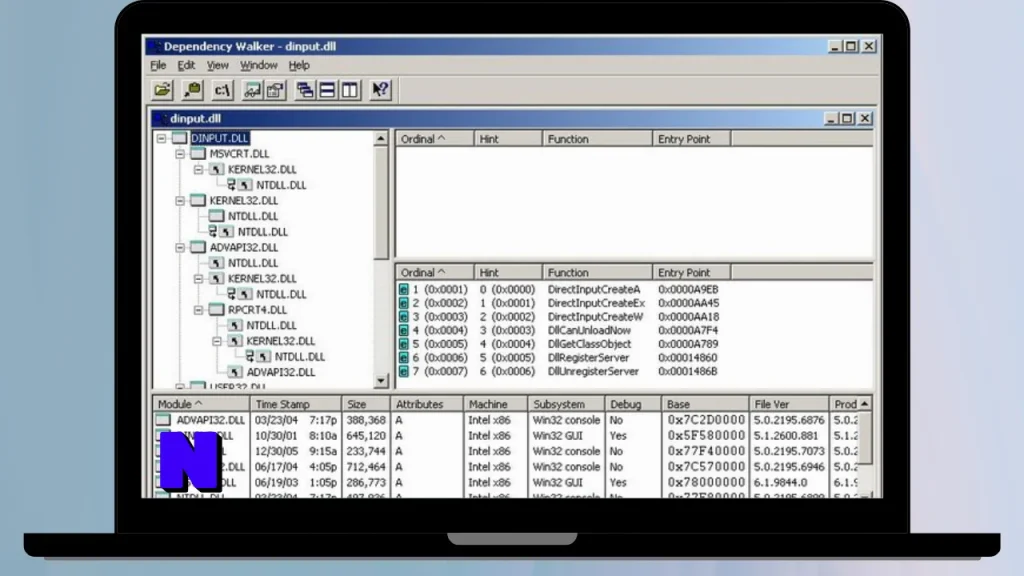Click the module icon next to DINPUT.DLL
Image resolution: width=1024 pixels, height=576 pixels.
point(180,138)
